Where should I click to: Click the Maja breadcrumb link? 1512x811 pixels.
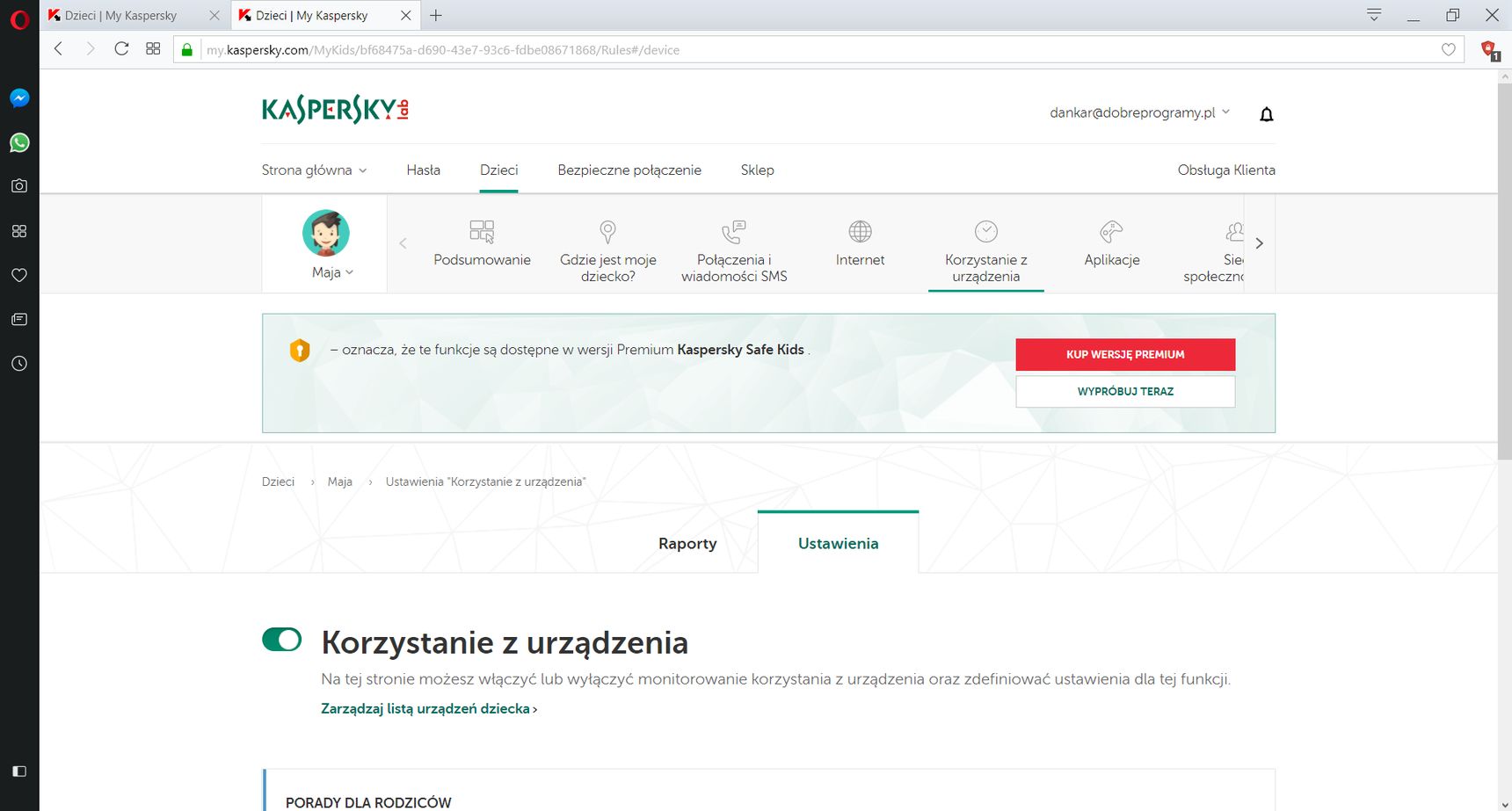point(340,482)
